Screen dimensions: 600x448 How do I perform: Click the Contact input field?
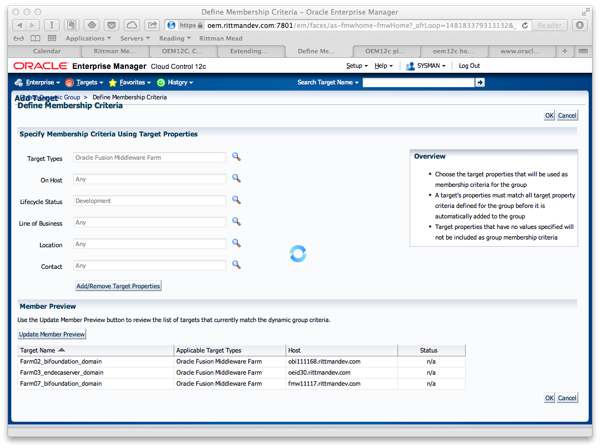tap(150, 266)
